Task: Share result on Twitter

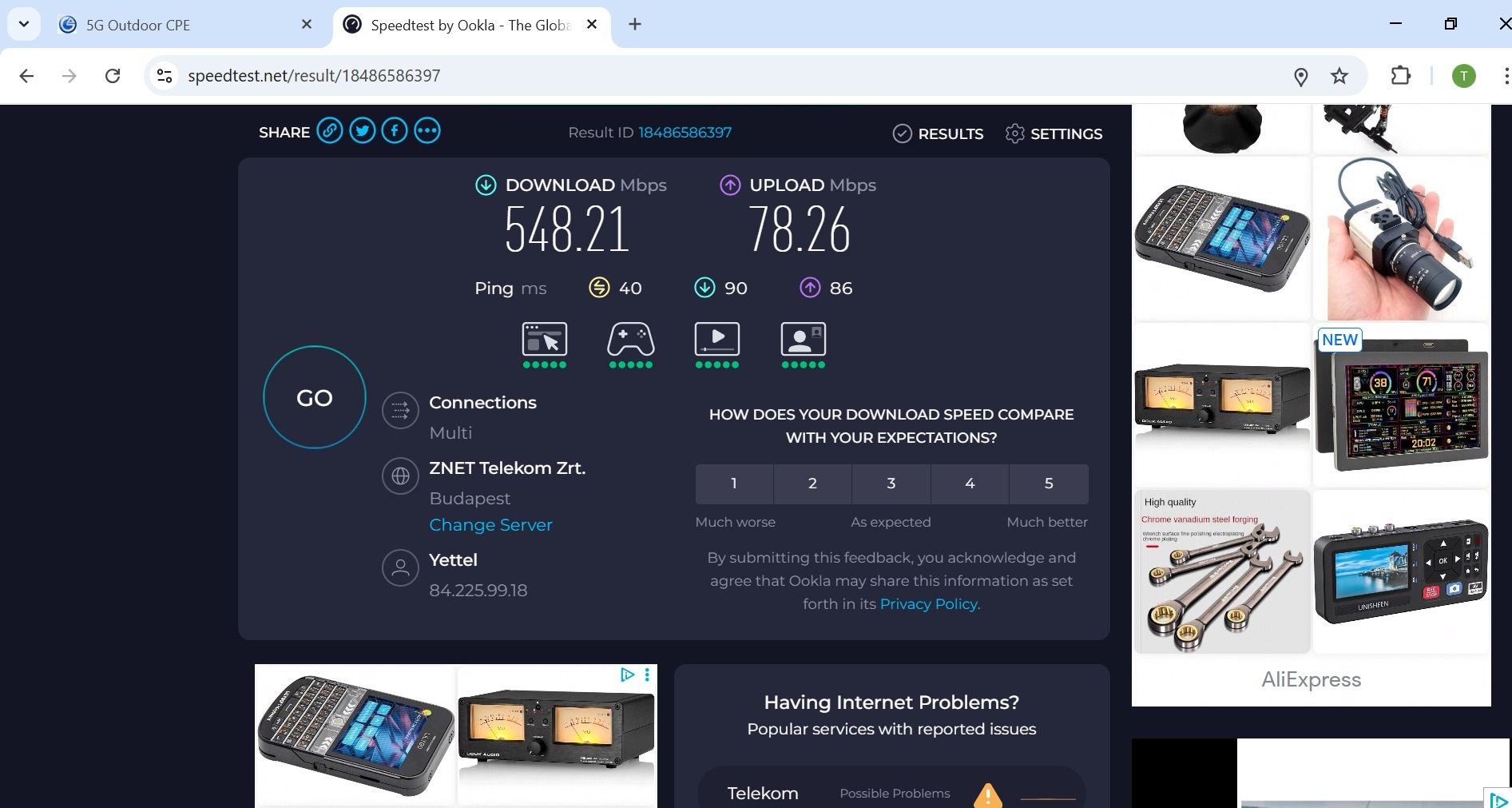Action: 363,130
